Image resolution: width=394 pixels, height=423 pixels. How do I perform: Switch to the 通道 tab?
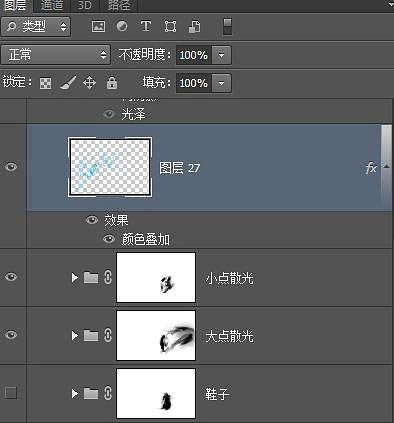tap(52, 5)
